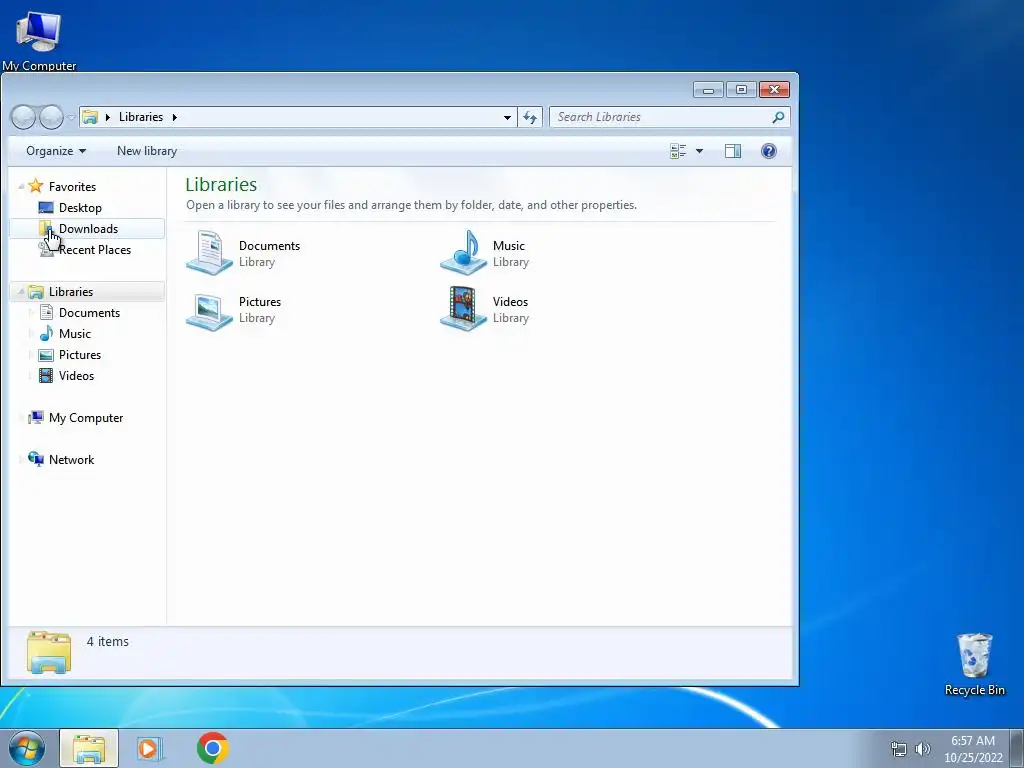Screen dimensions: 1024x768
Task: Open previous locations dropdown in address bar
Action: pos(507,118)
